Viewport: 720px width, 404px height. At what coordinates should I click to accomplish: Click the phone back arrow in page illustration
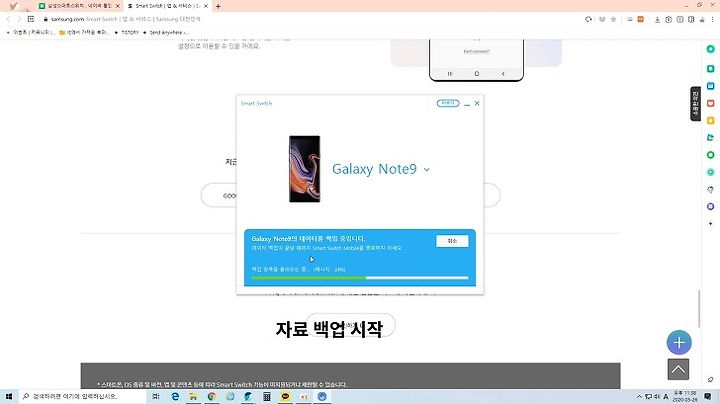click(503, 73)
